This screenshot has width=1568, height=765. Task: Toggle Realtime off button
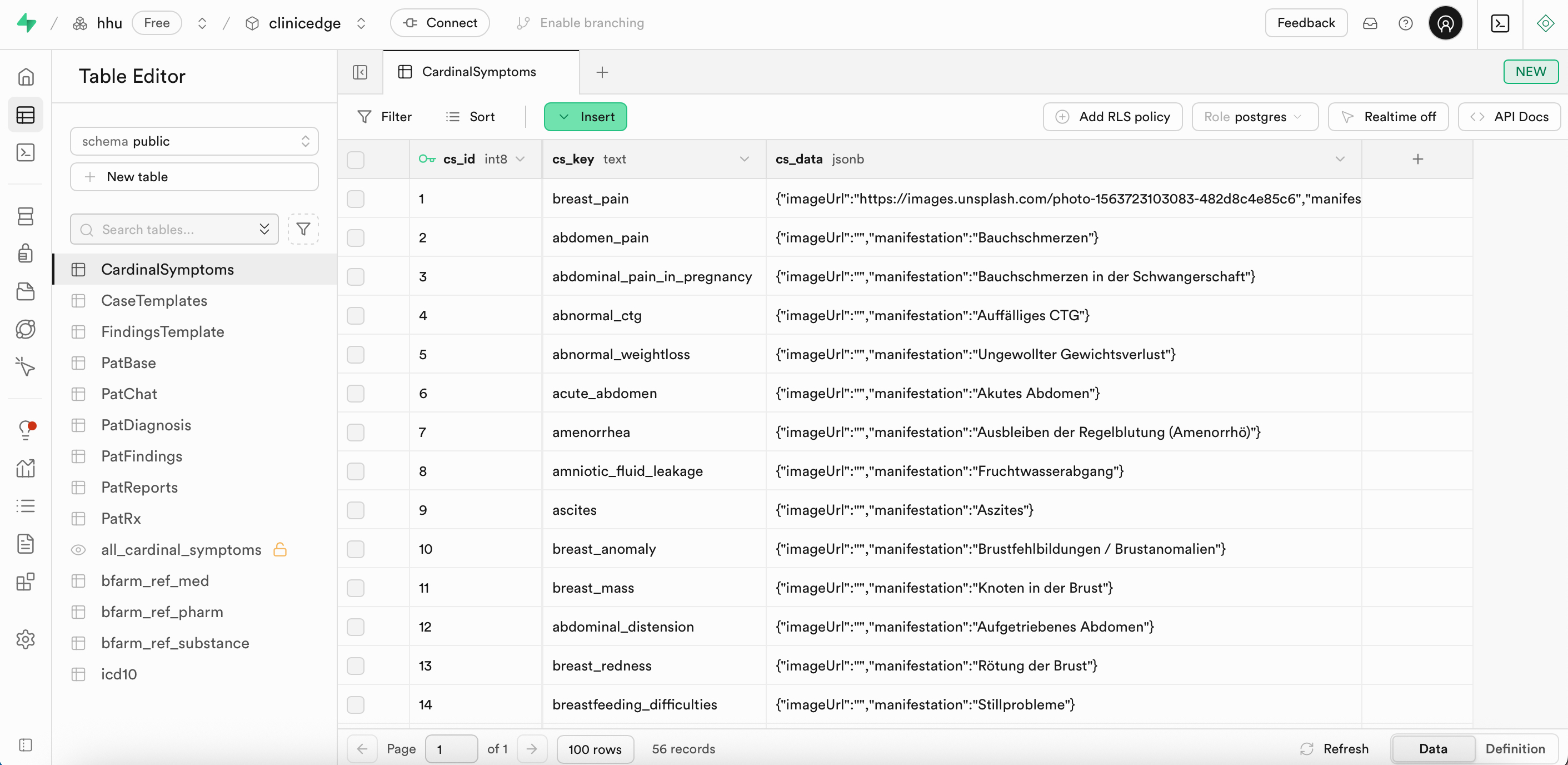[1388, 117]
